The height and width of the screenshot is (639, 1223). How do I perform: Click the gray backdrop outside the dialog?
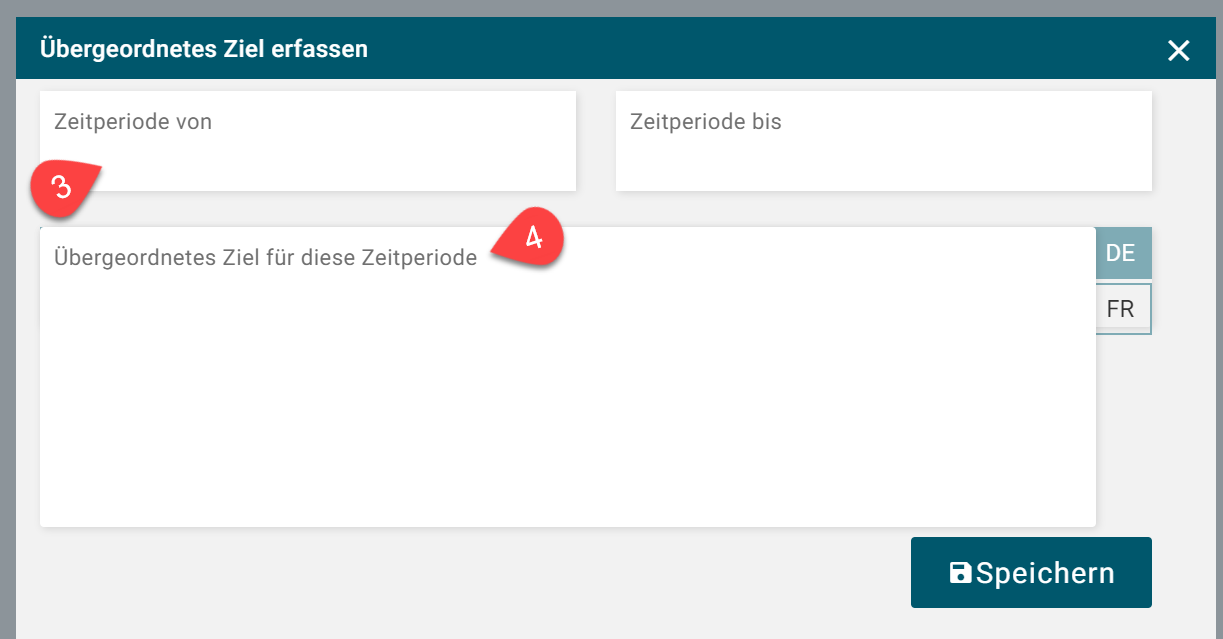(x=7, y=300)
